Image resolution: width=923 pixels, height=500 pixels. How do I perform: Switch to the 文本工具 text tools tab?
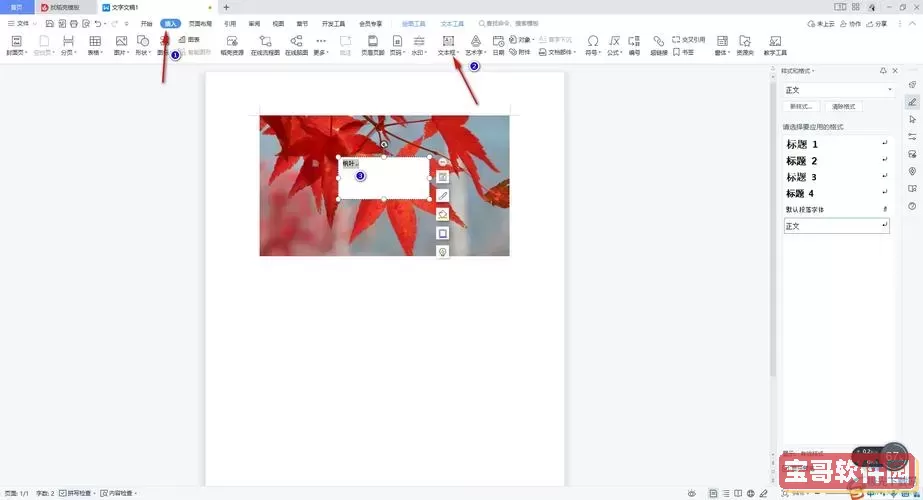pyautogui.click(x=452, y=24)
